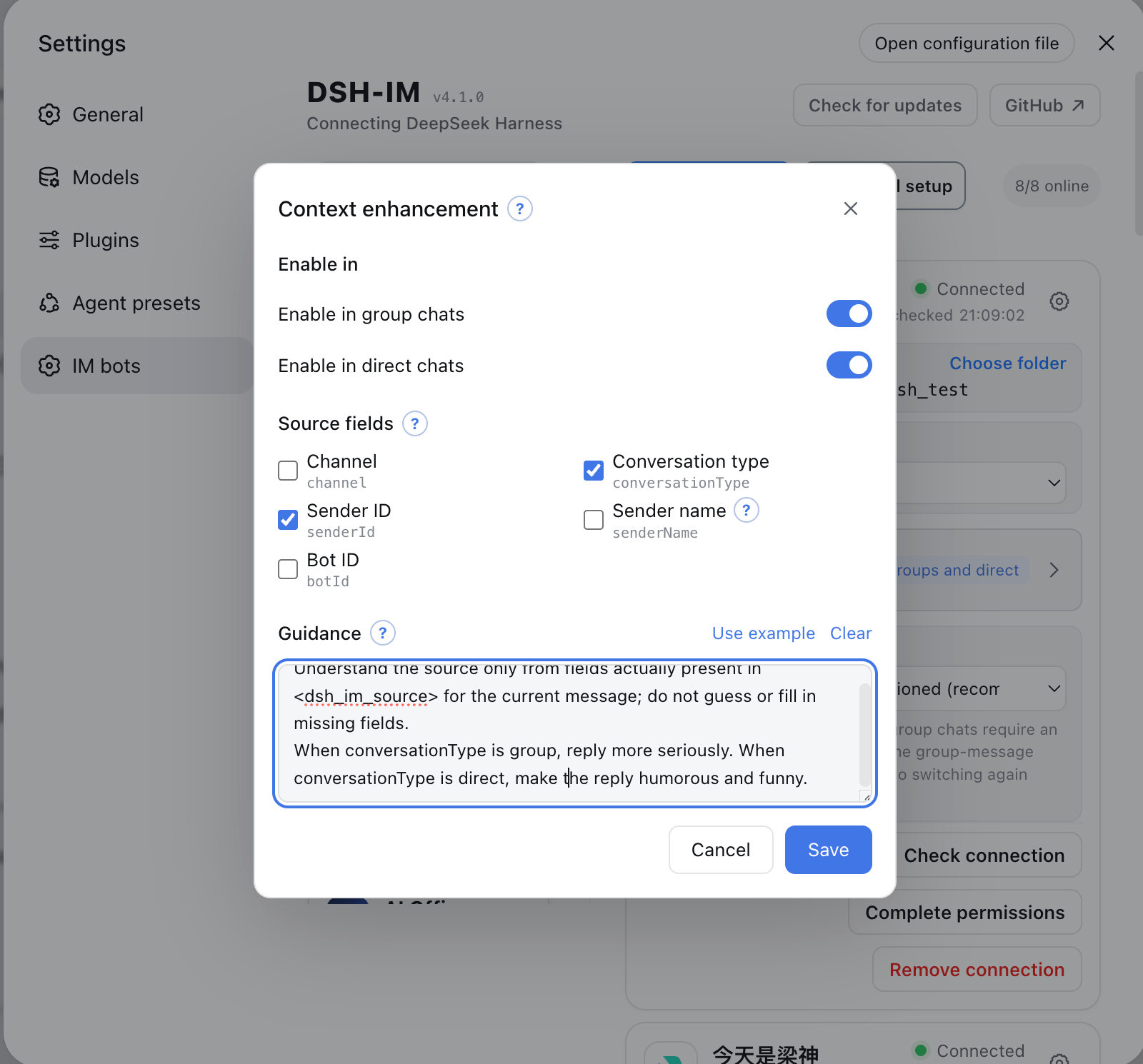Click the Save button
The width and height of the screenshot is (1143, 1064).
[829, 850]
